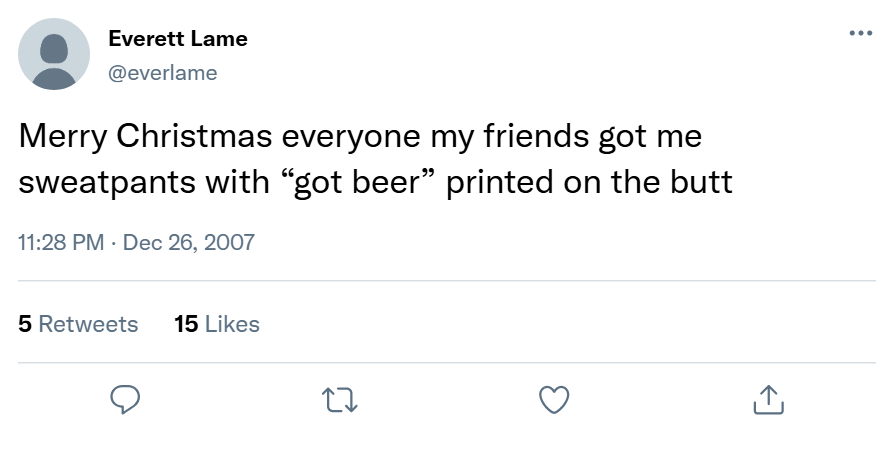Visit the @everlame handle
894x454 pixels.
tap(162, 72)
